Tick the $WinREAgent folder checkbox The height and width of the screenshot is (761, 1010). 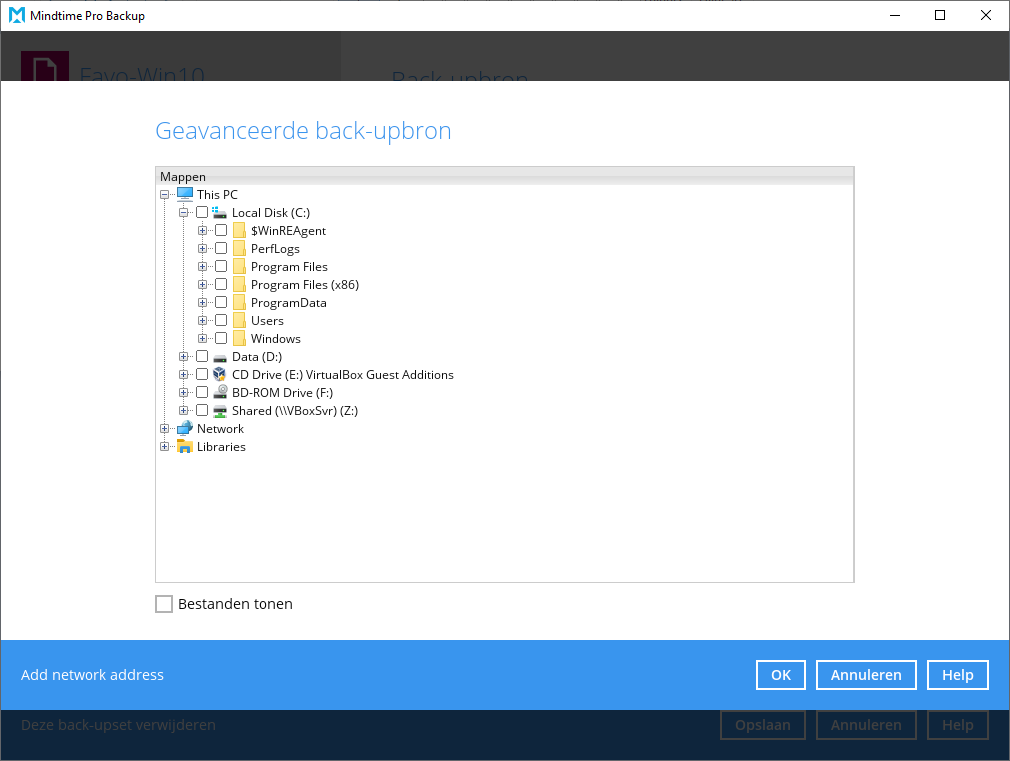(221, 230)
